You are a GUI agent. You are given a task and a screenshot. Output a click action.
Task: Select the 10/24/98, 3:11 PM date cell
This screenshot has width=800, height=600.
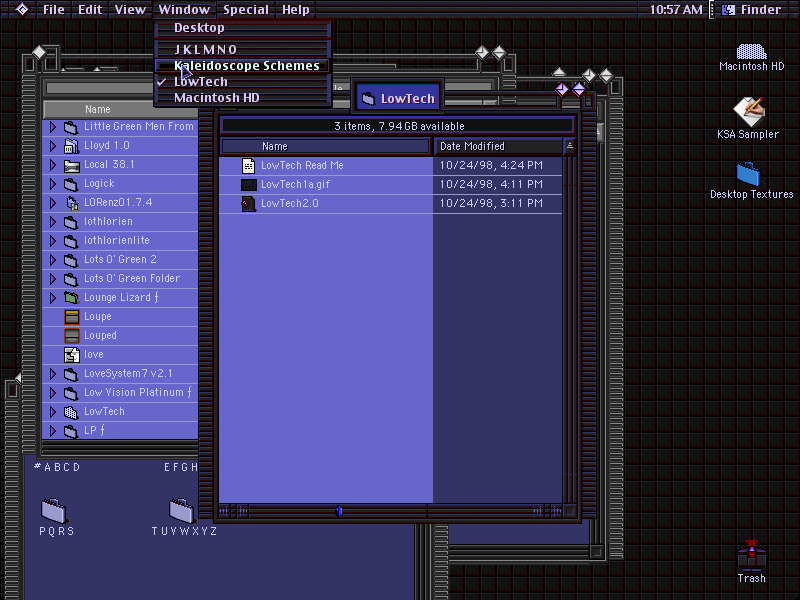pyautogui.click(x=491, y=204)
